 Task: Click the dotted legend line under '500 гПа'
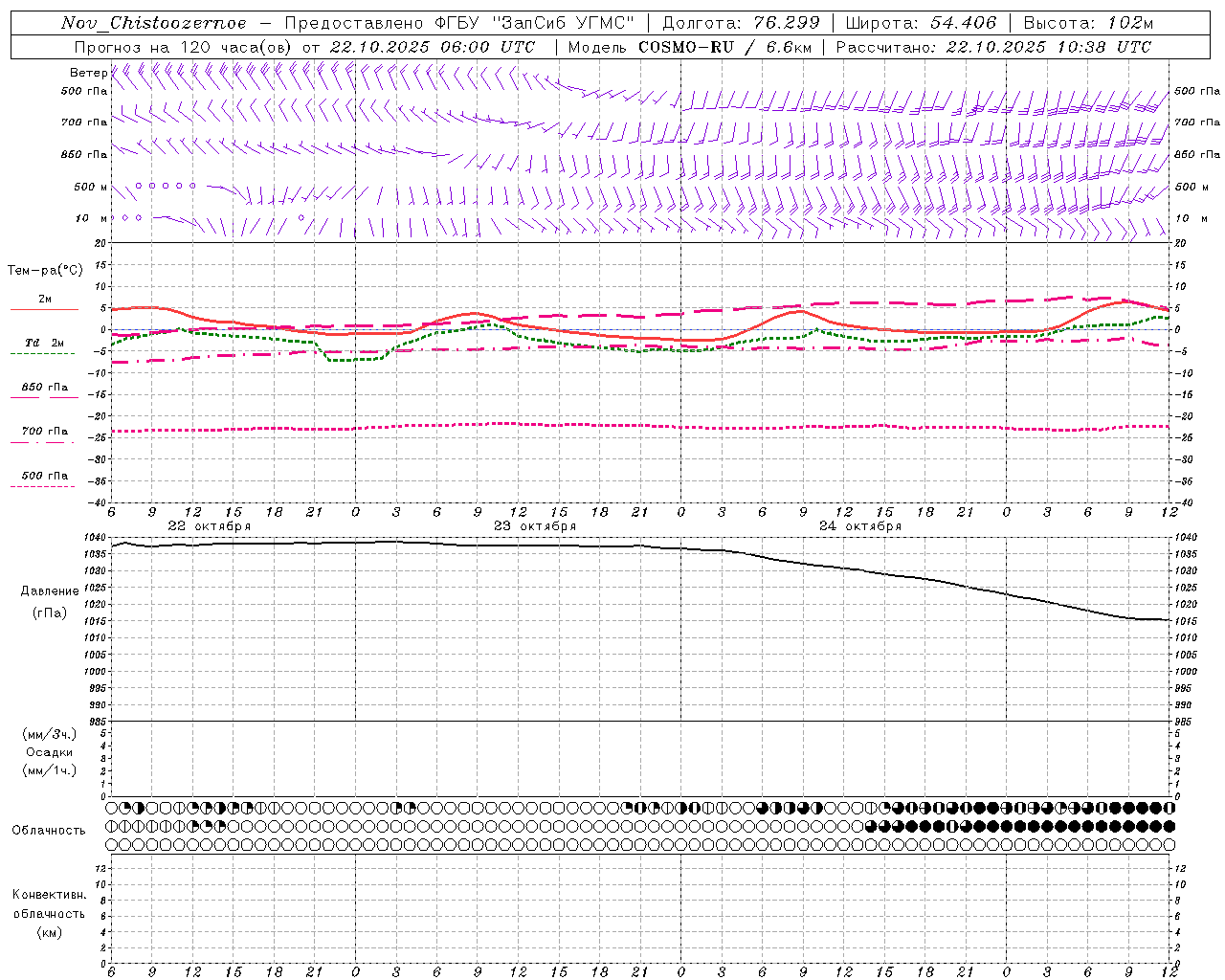click(42, 487)
